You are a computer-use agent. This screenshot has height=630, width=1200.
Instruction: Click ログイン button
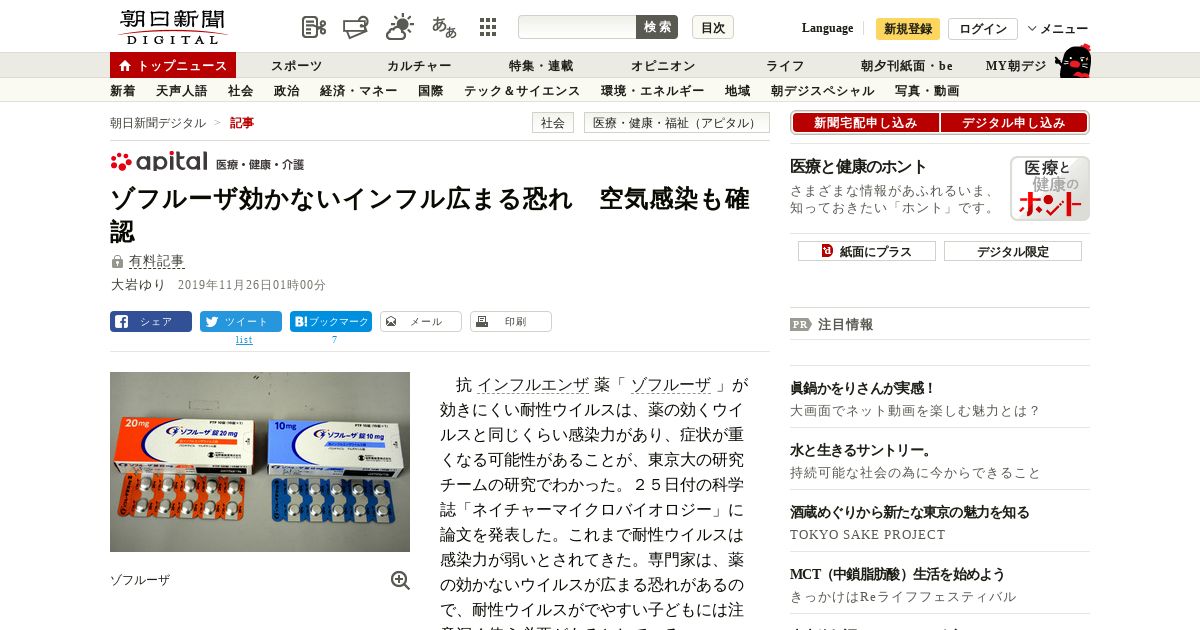(x=983, y=29)
